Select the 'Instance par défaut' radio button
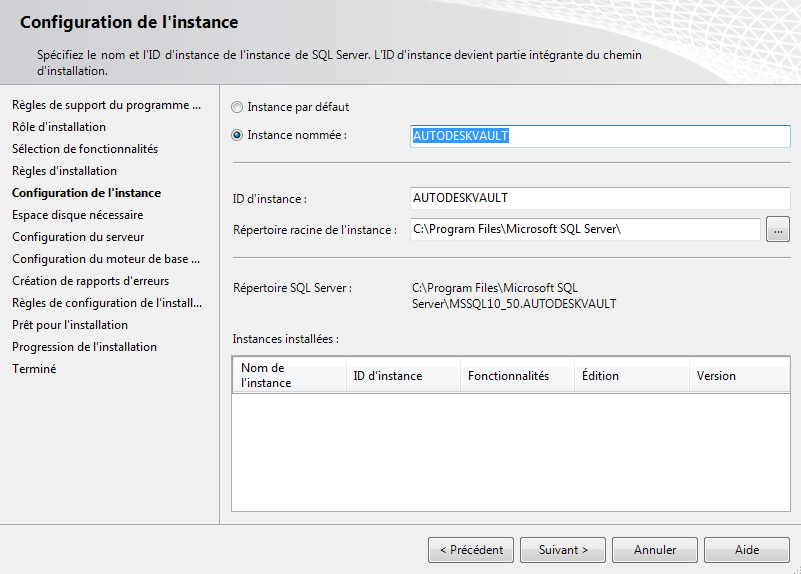The width and height of the screenshot is (801, 574). [x=237, y=107]
